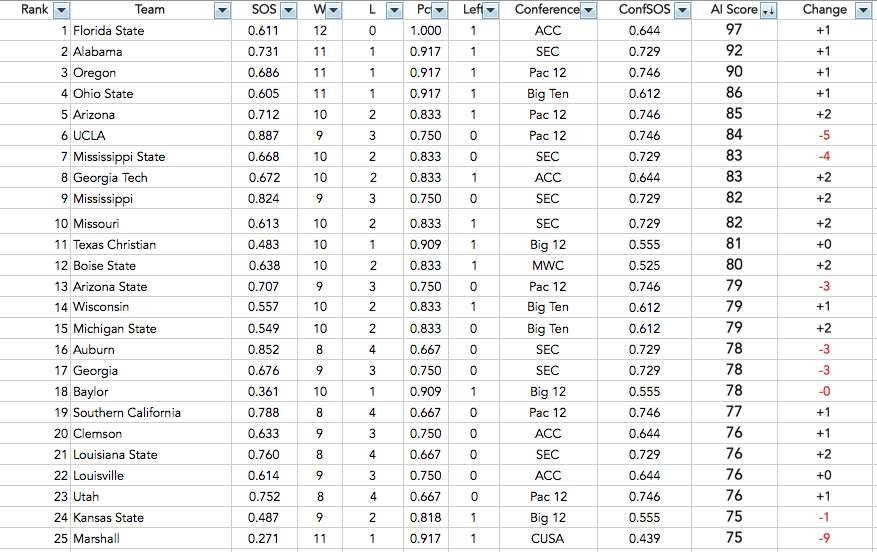The image size is (877, 552).
Task: Select the Utah team cell
Action: [151, 496]
